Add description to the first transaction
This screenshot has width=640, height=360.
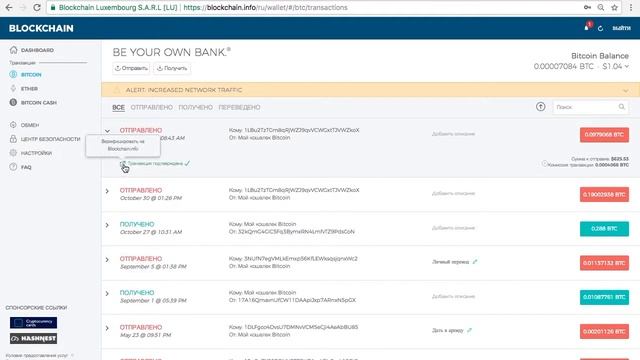coord(453,134)
